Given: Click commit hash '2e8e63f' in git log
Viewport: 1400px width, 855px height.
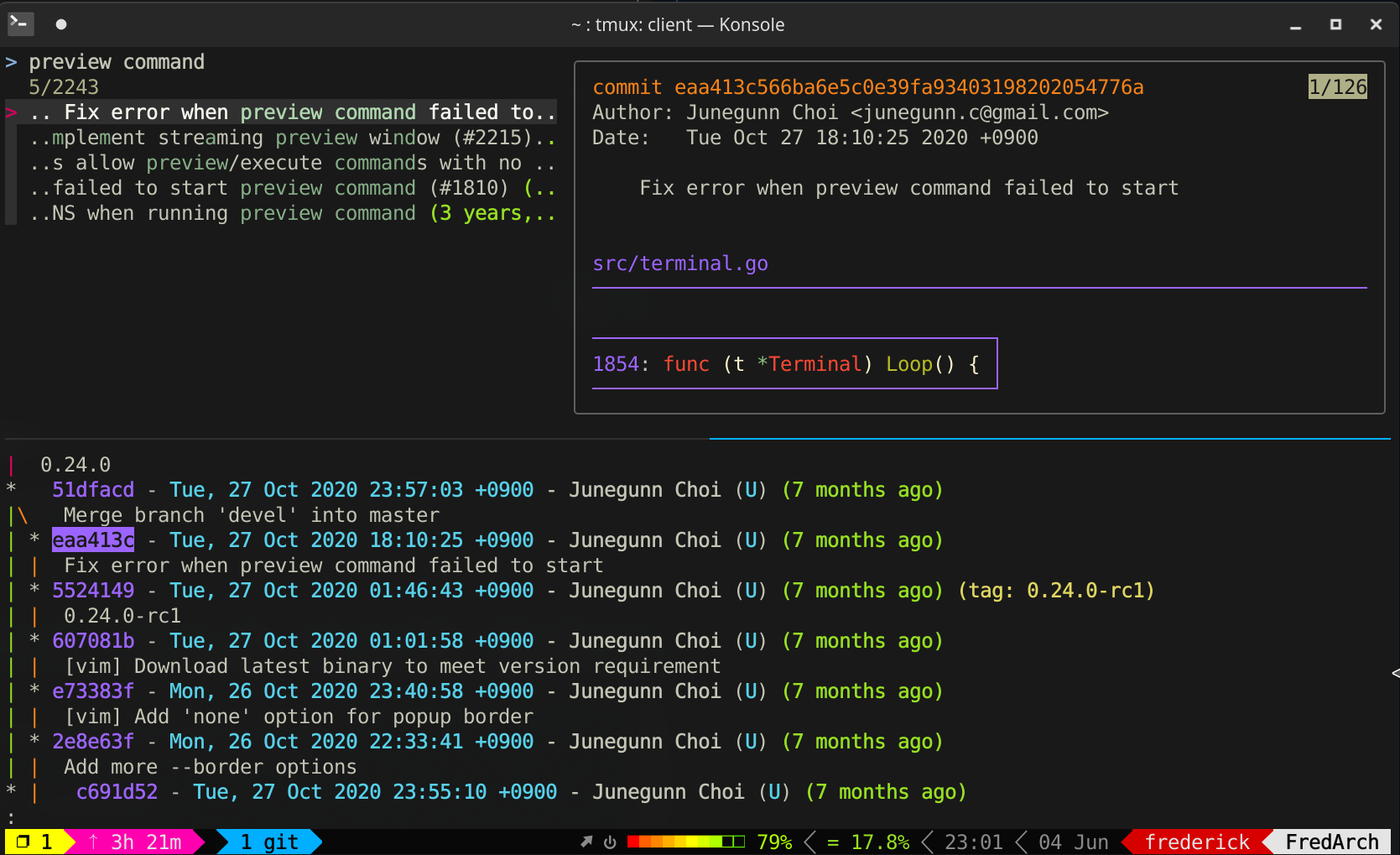Looking at the screenshot, I should 93,742.
